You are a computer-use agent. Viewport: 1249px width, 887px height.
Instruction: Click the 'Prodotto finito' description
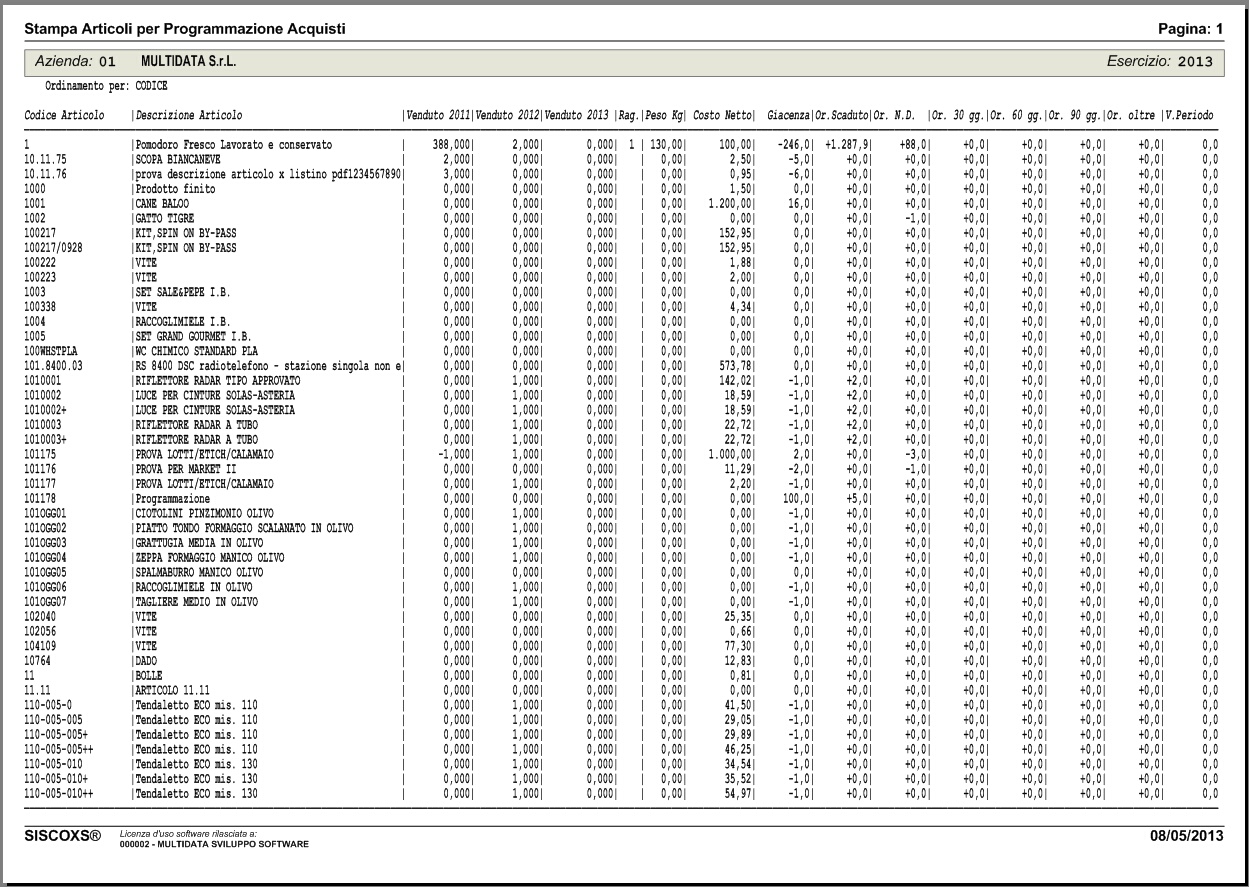175,189
